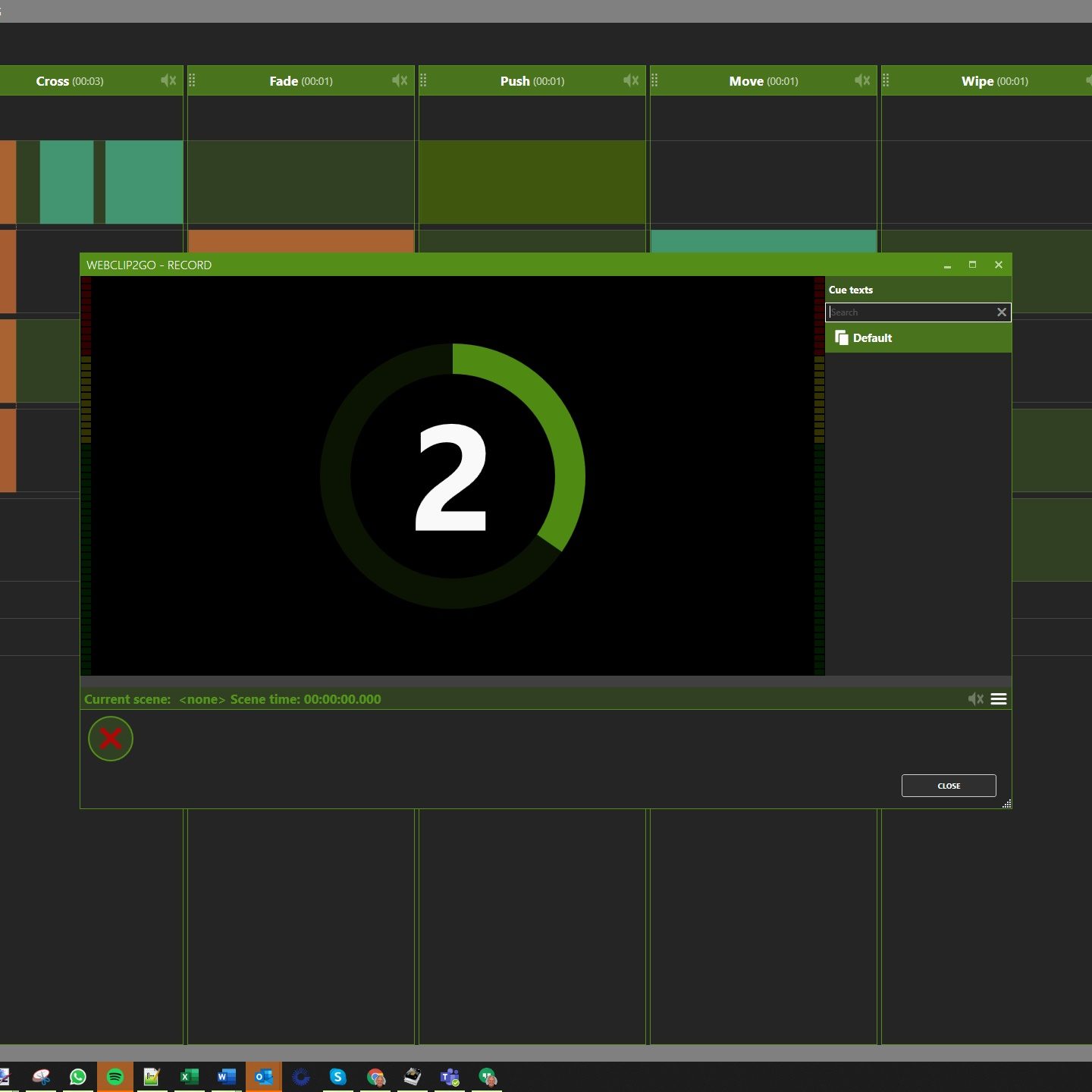This screenshot has height=1092, width=1092.
Task: Toggle mute on the Cross column
Action: [x=168, y=80]
